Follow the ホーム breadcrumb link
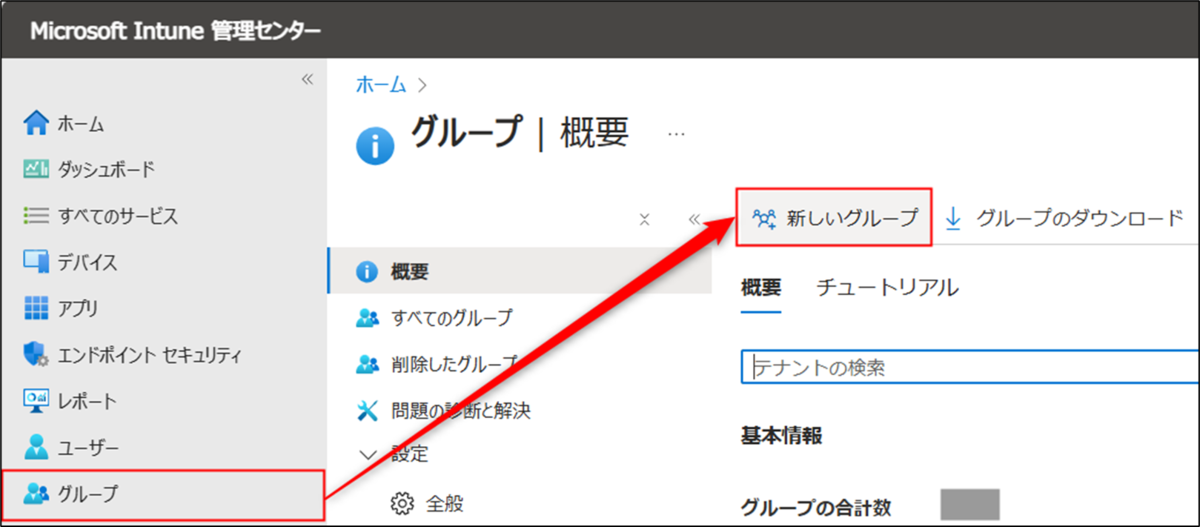Image resolution: width=1200 pixels, height=527 pixels. (380, 85)
